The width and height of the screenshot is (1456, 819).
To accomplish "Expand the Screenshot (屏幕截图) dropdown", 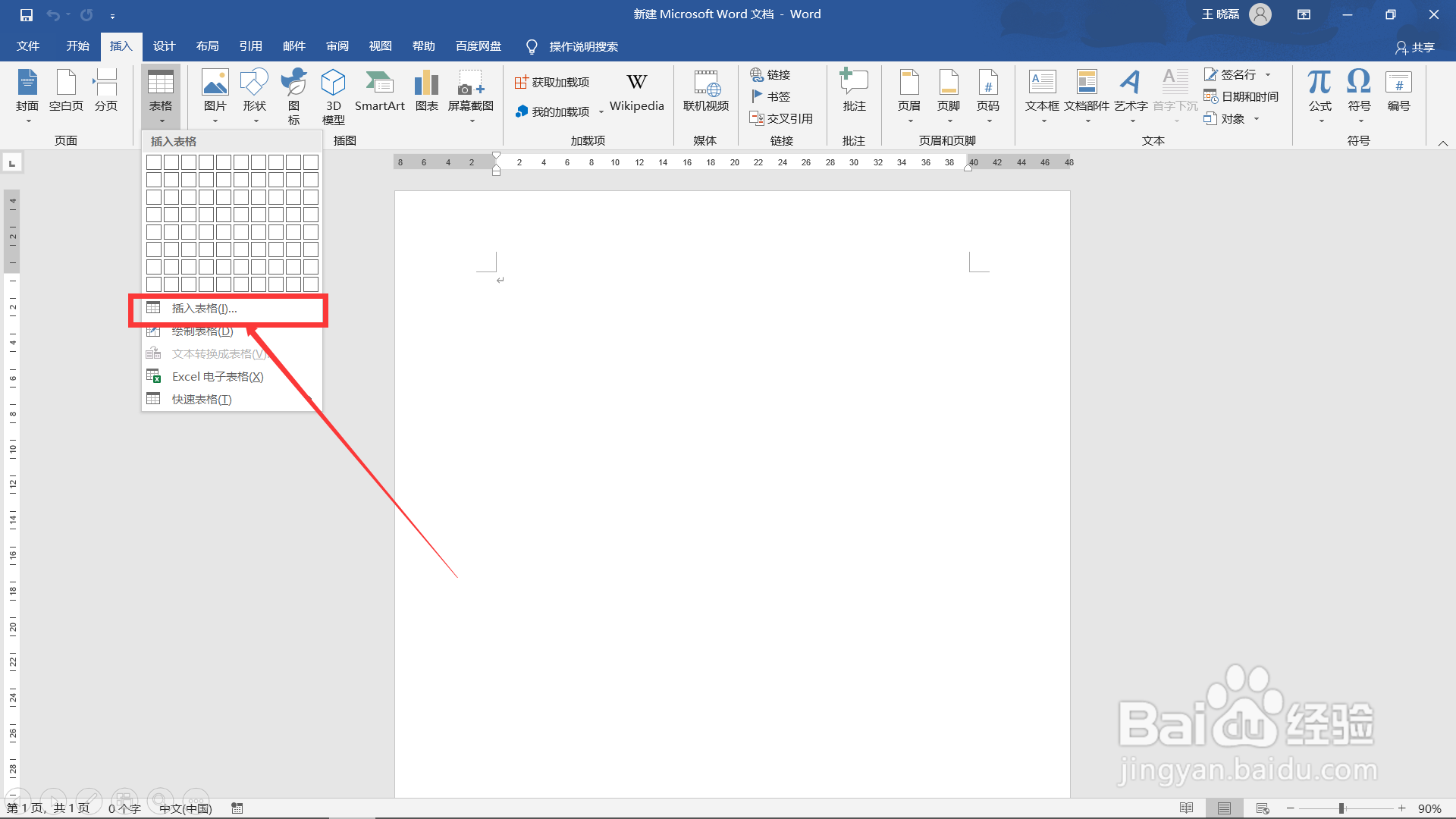I will [x=471, y=120].
